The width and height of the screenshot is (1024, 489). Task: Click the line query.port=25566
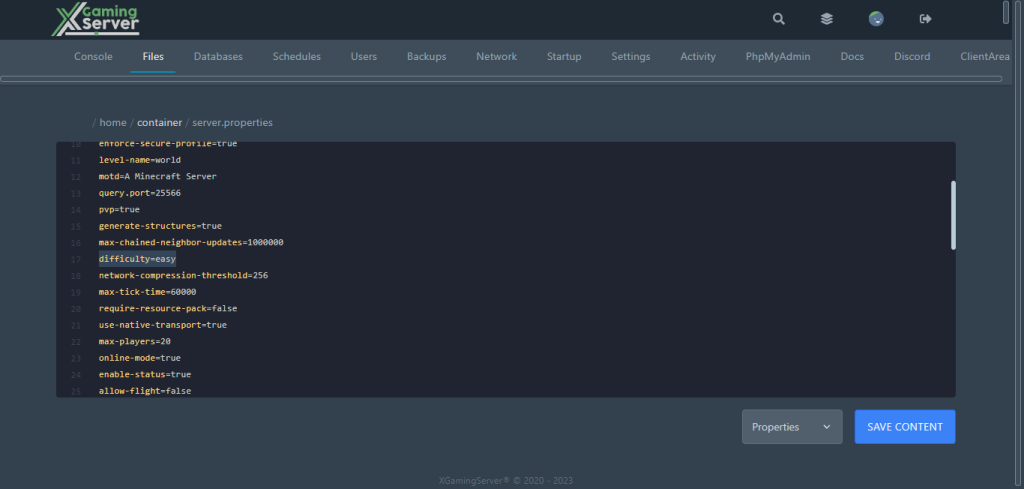coord(140,193)
